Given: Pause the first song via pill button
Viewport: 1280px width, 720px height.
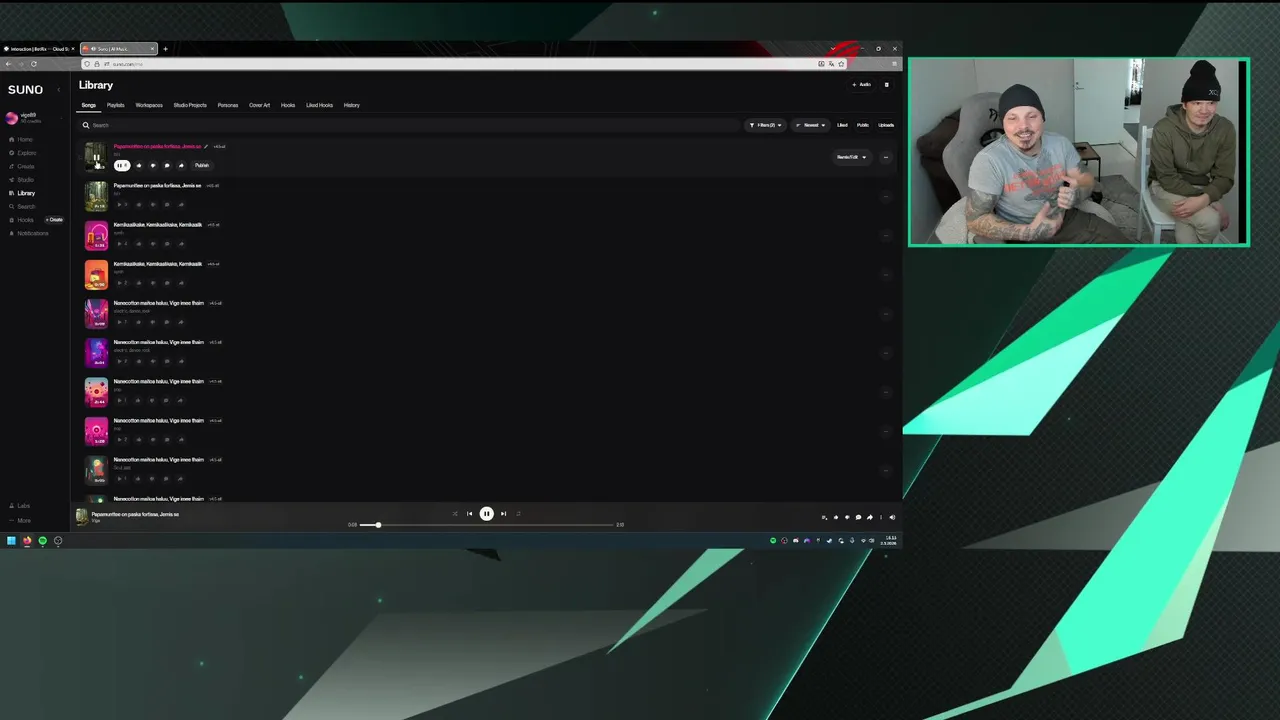Looking at the screenshot, I should tap(122, 165).
